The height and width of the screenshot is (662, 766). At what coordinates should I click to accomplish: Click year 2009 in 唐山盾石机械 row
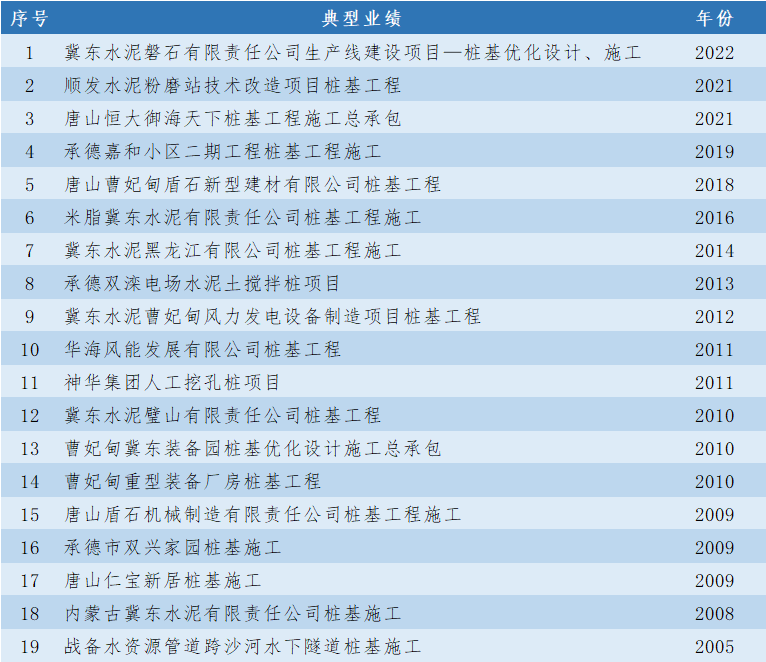(x=714, y=514)
